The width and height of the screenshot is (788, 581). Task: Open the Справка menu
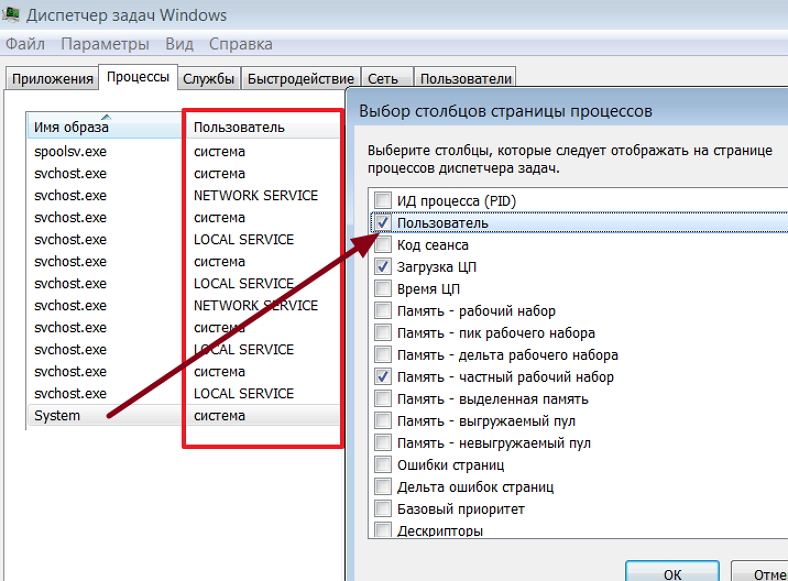pos(241,44)
